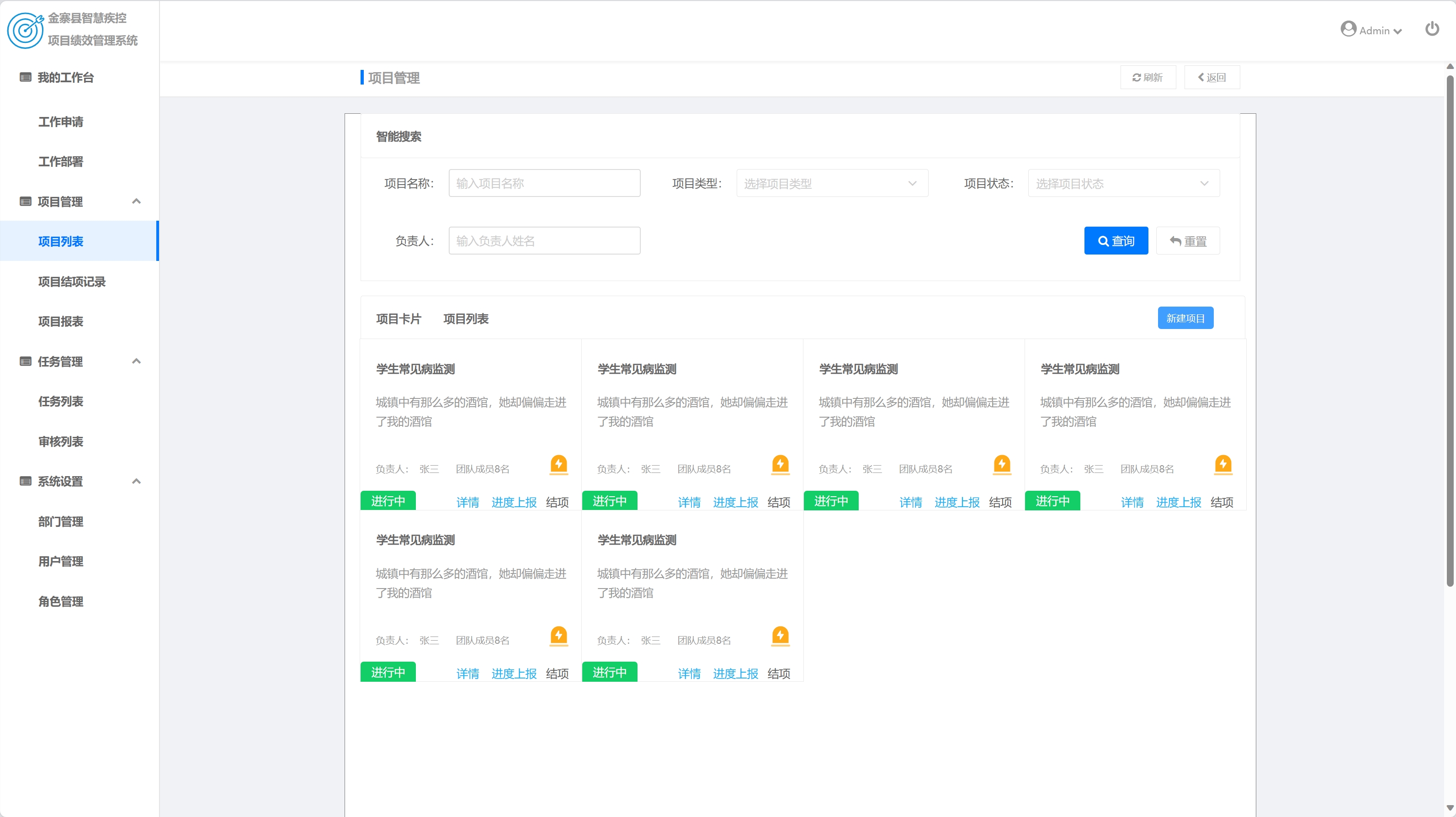Click 结项 on first top-row card
The image size is (1456, 817).
(x=557, y=502)
